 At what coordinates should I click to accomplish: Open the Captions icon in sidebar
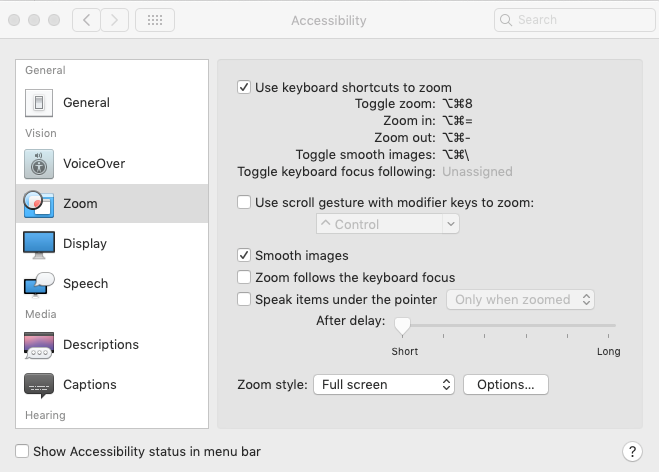tap(39, 385)
